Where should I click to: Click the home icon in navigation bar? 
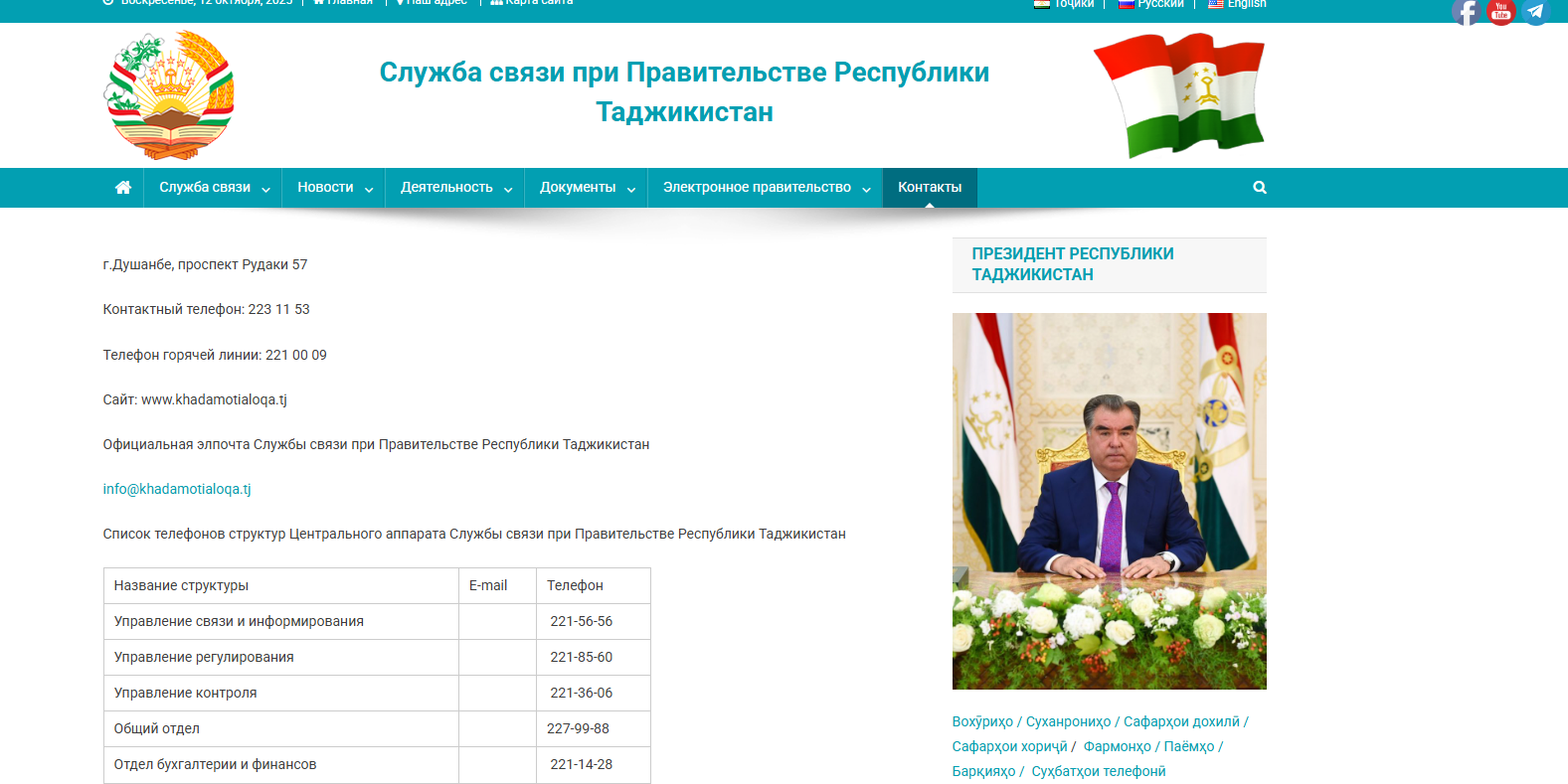coord(123,188)
